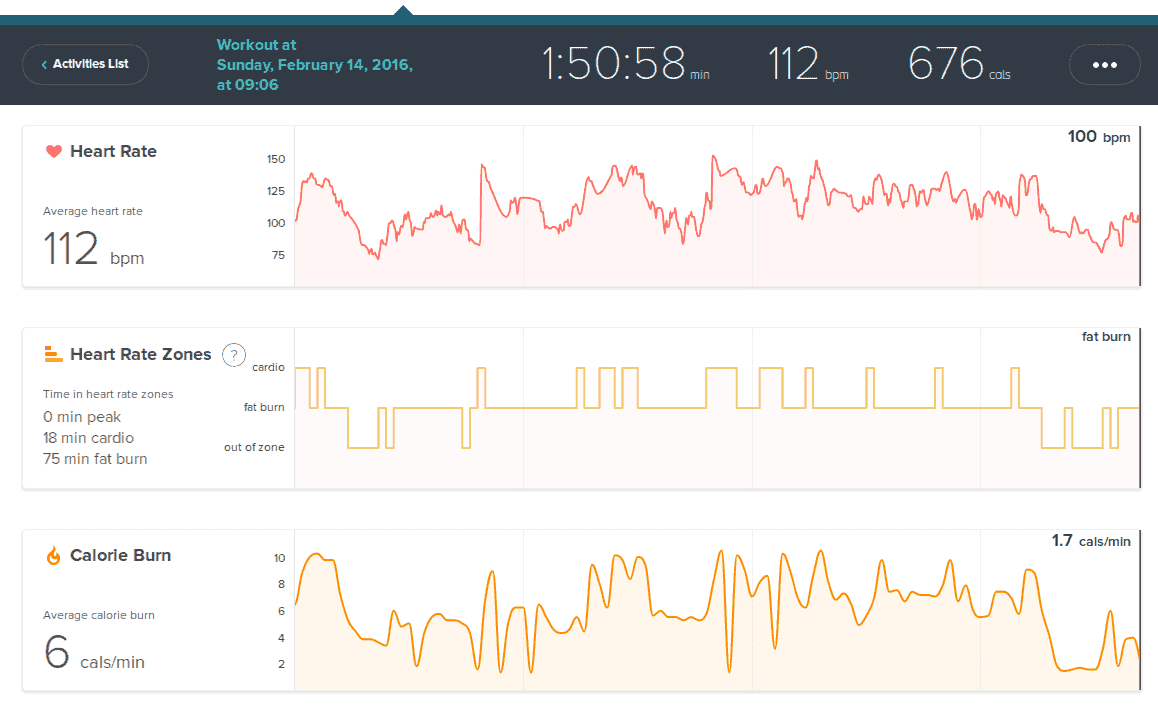Click the average calorie burn 6 cals/min value
Viewport: 1158px width, 706px height.
94,654
